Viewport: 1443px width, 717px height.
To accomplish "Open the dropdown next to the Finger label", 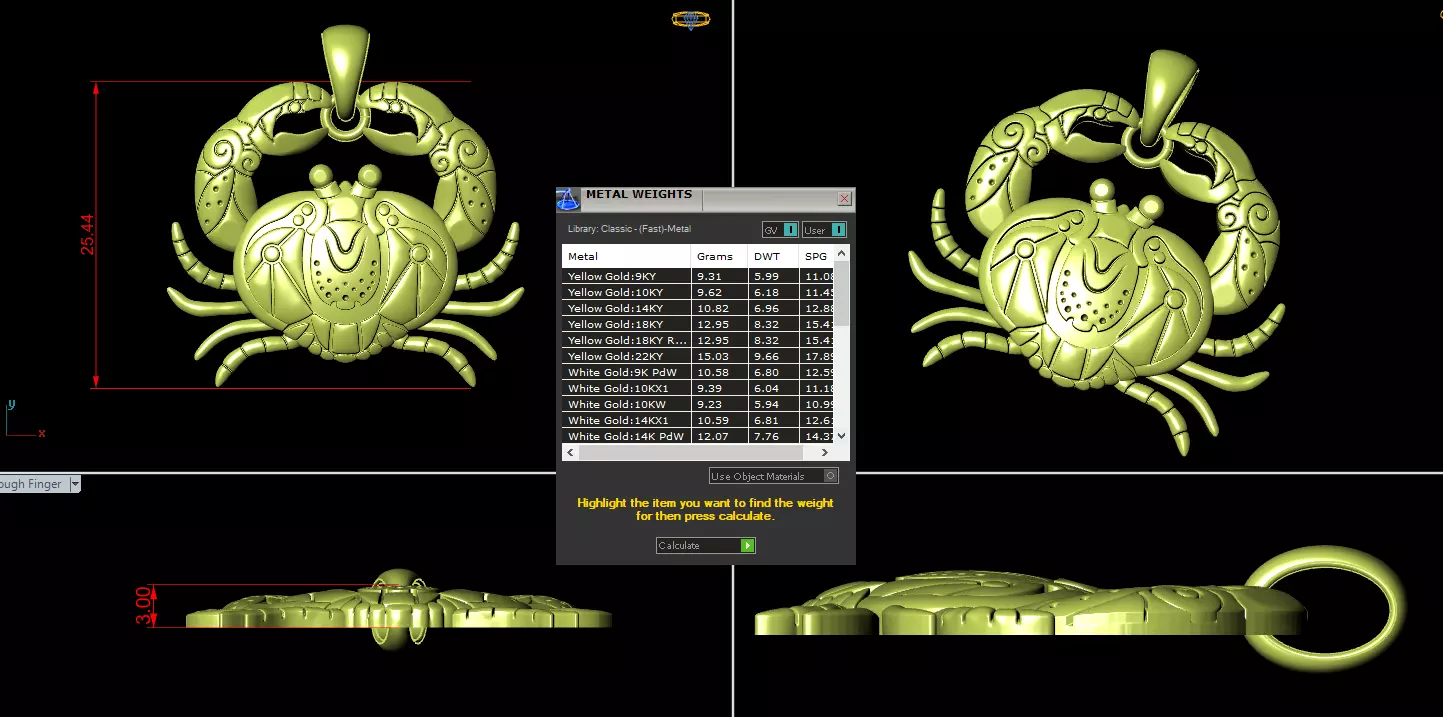I will point(75,484).
